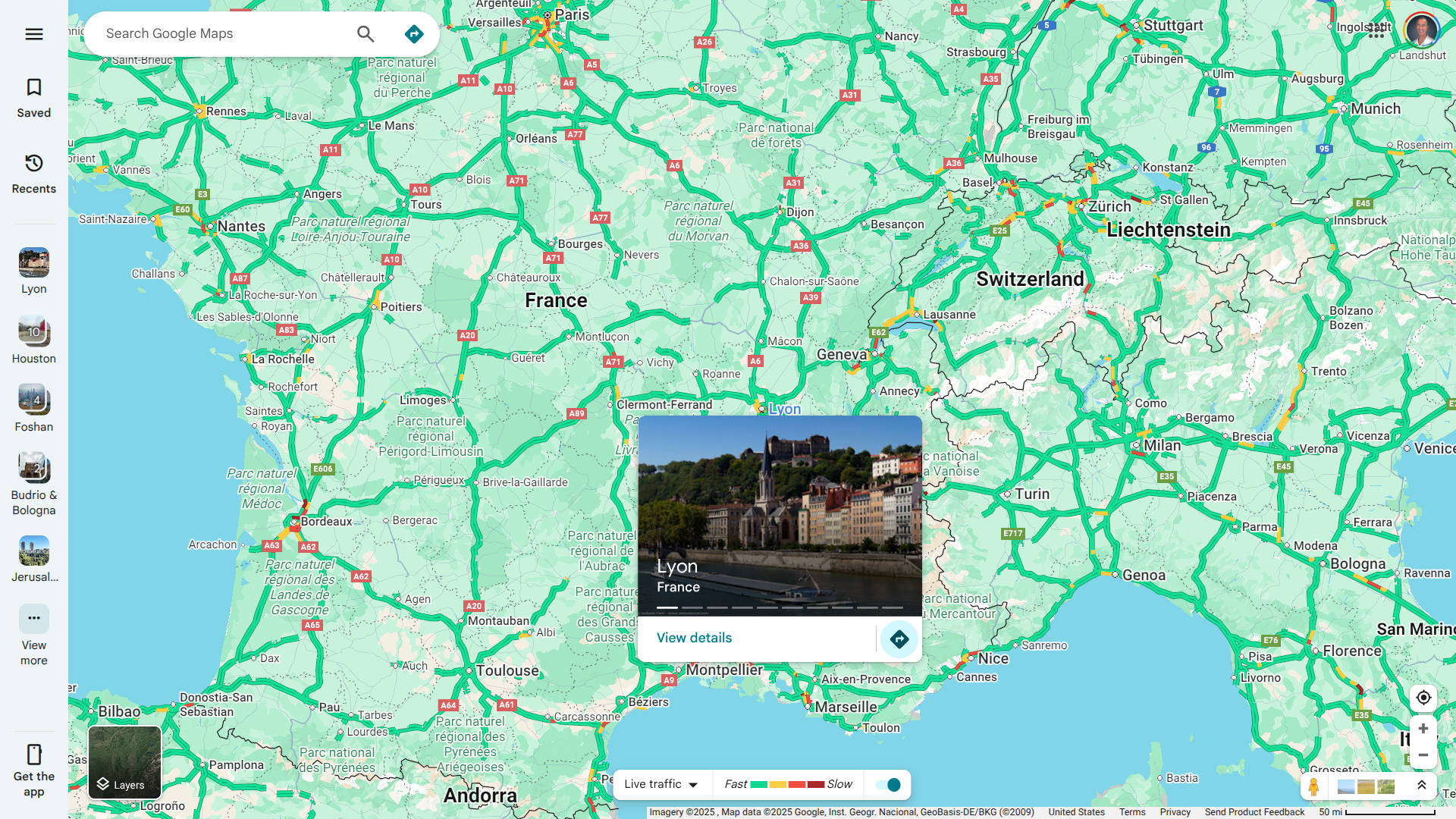Open directions from the search bar
This screenshot has width=1456, height=819.
tap(413, 34)
